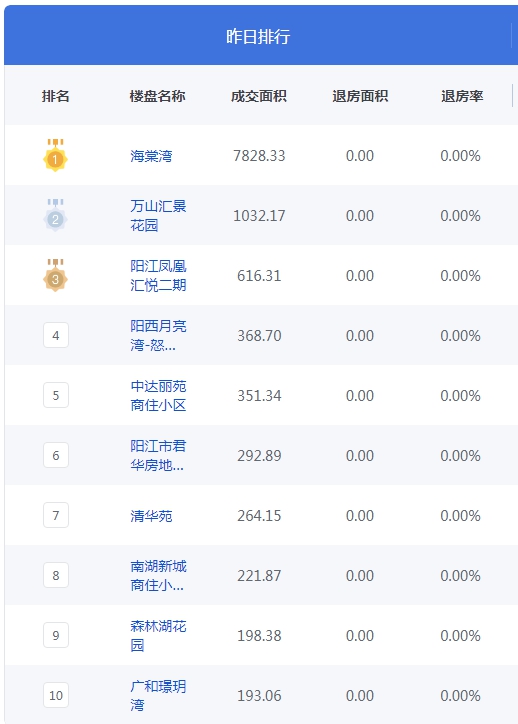Switch to the 昨日排行 tab
The image size is (518, 724).
(x=258, y=36)
